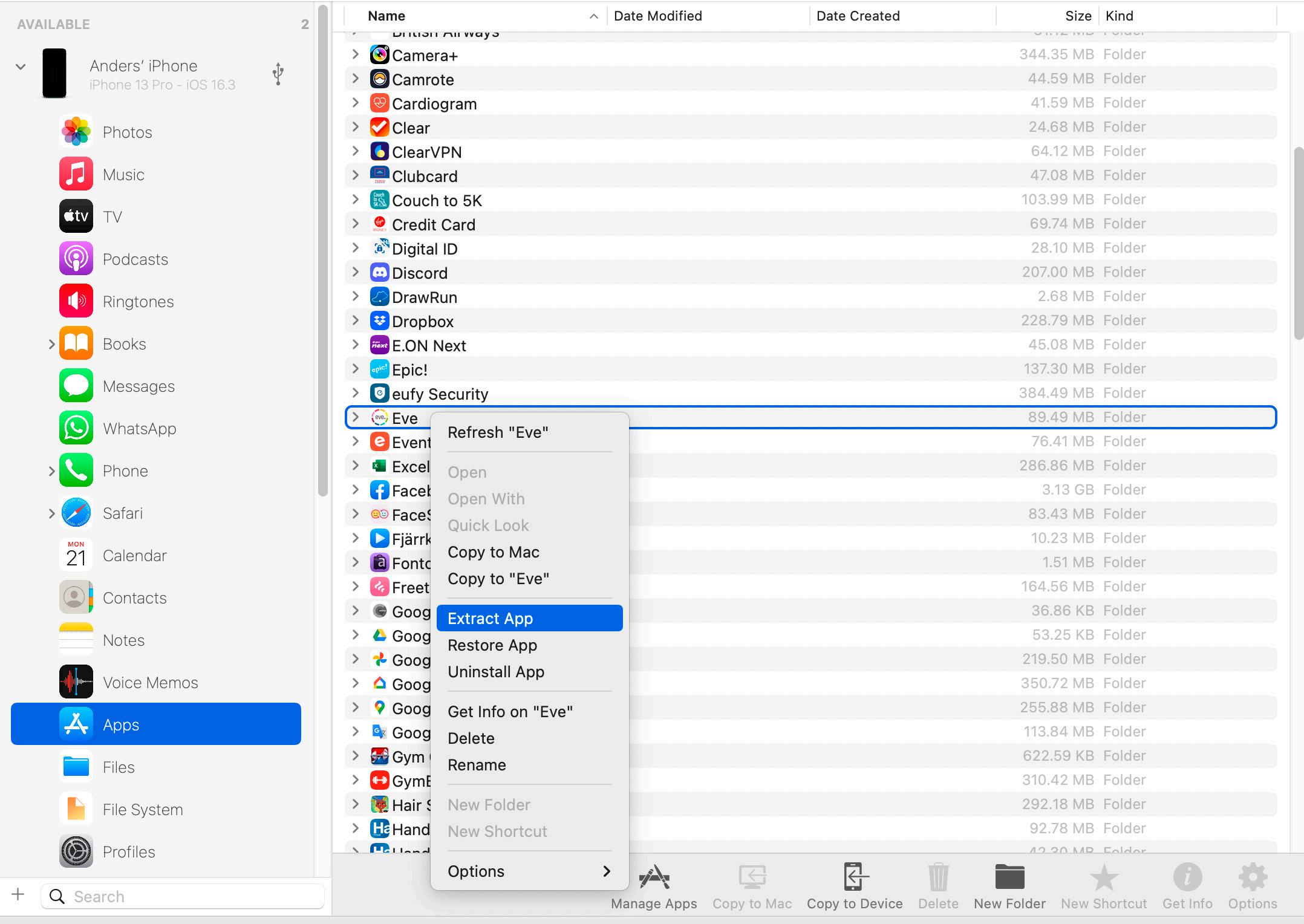Click the New Folder toolbar icon

point(1009,877)
